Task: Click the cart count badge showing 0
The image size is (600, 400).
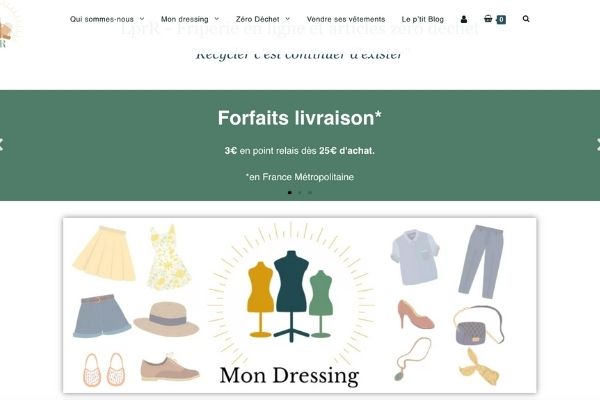Action: pyautogui.click(x=501, y=20)
